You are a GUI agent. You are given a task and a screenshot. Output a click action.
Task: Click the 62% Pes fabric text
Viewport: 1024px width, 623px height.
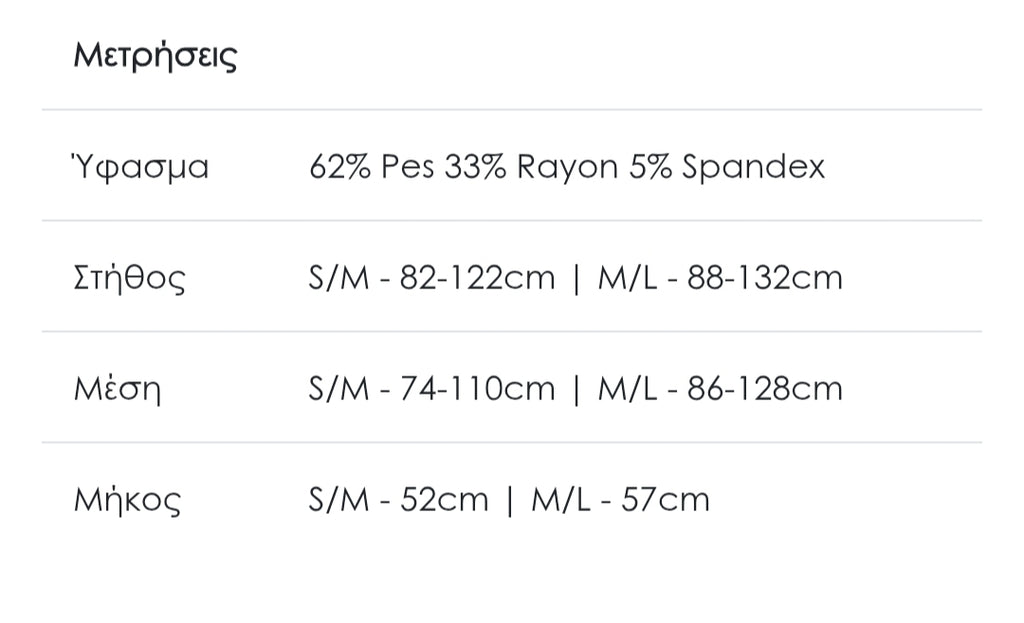(x=371, y=166)
